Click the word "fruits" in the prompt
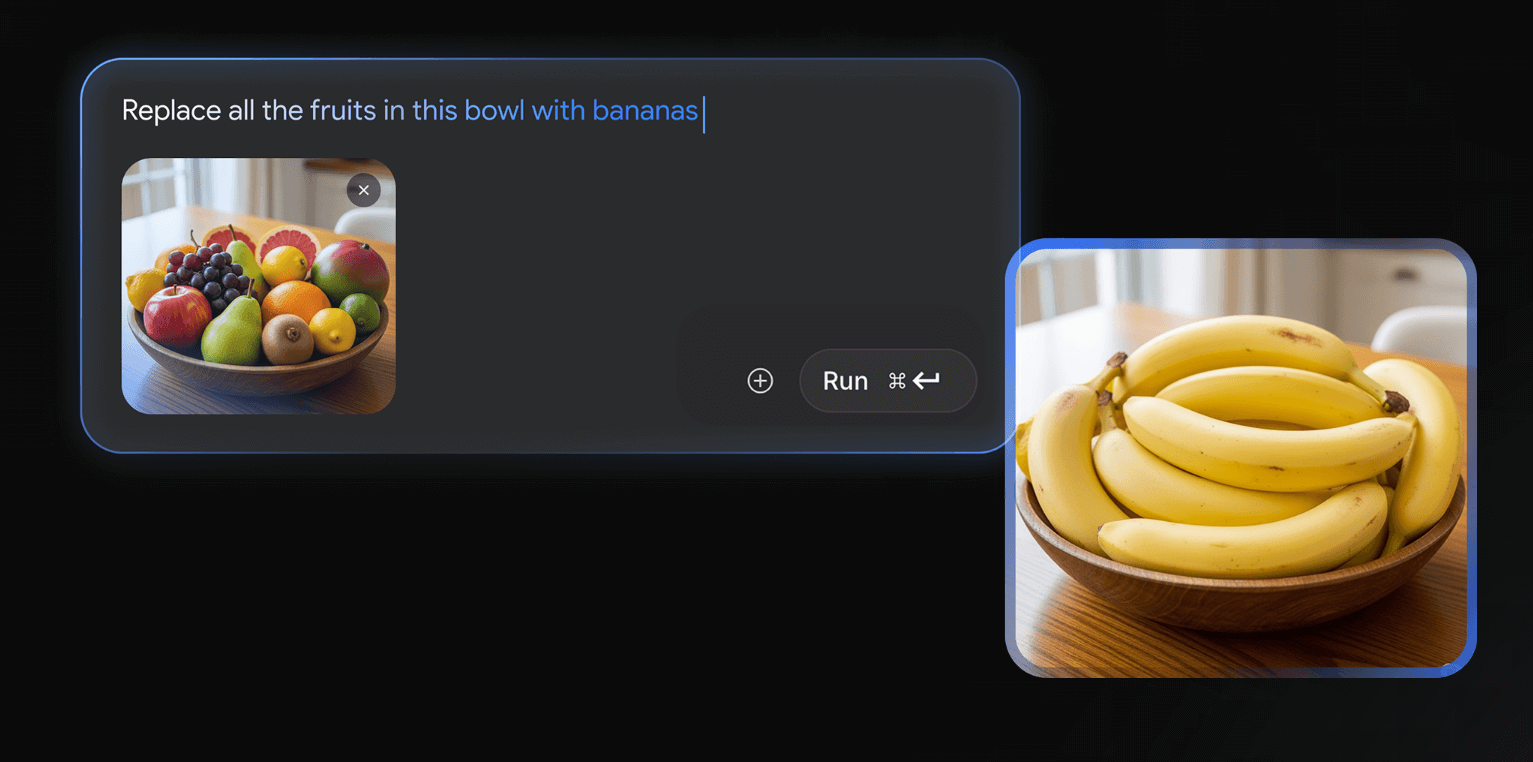The height and width of the screenshot is (762, 1533). coord(343,111)
